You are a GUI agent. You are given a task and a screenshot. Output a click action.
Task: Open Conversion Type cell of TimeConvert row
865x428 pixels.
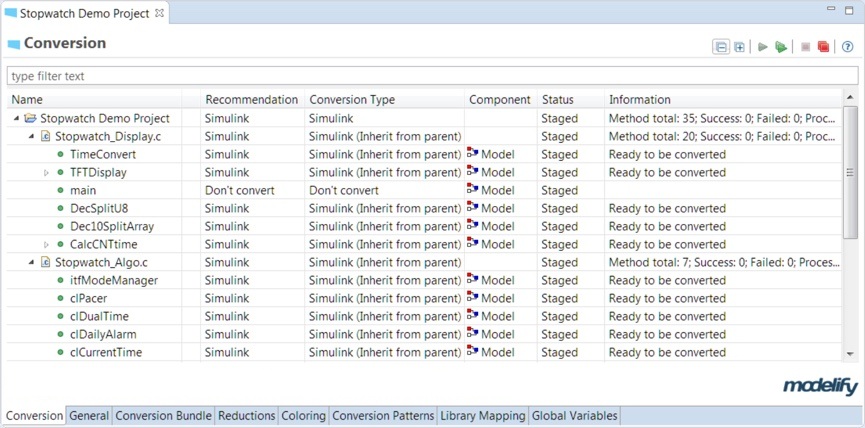click(x=385, y=154)
